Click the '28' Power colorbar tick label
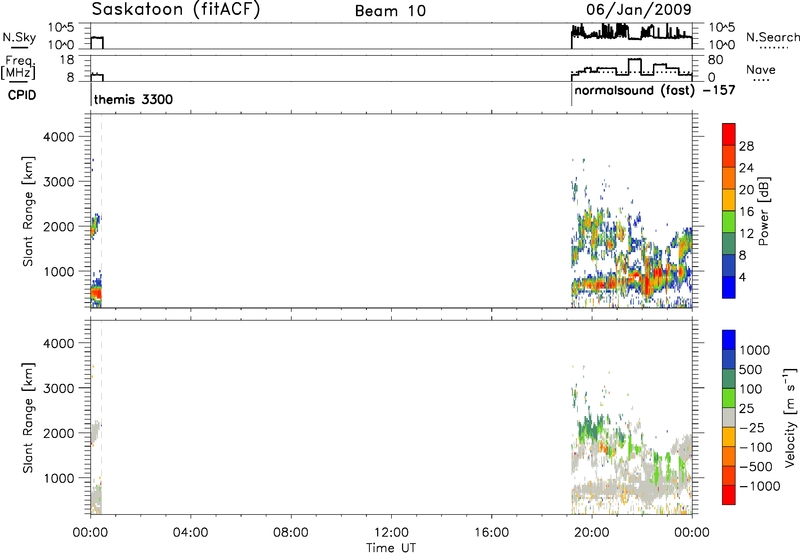The width and height of the screenshot is (800, 554). [x=746, y=146]
